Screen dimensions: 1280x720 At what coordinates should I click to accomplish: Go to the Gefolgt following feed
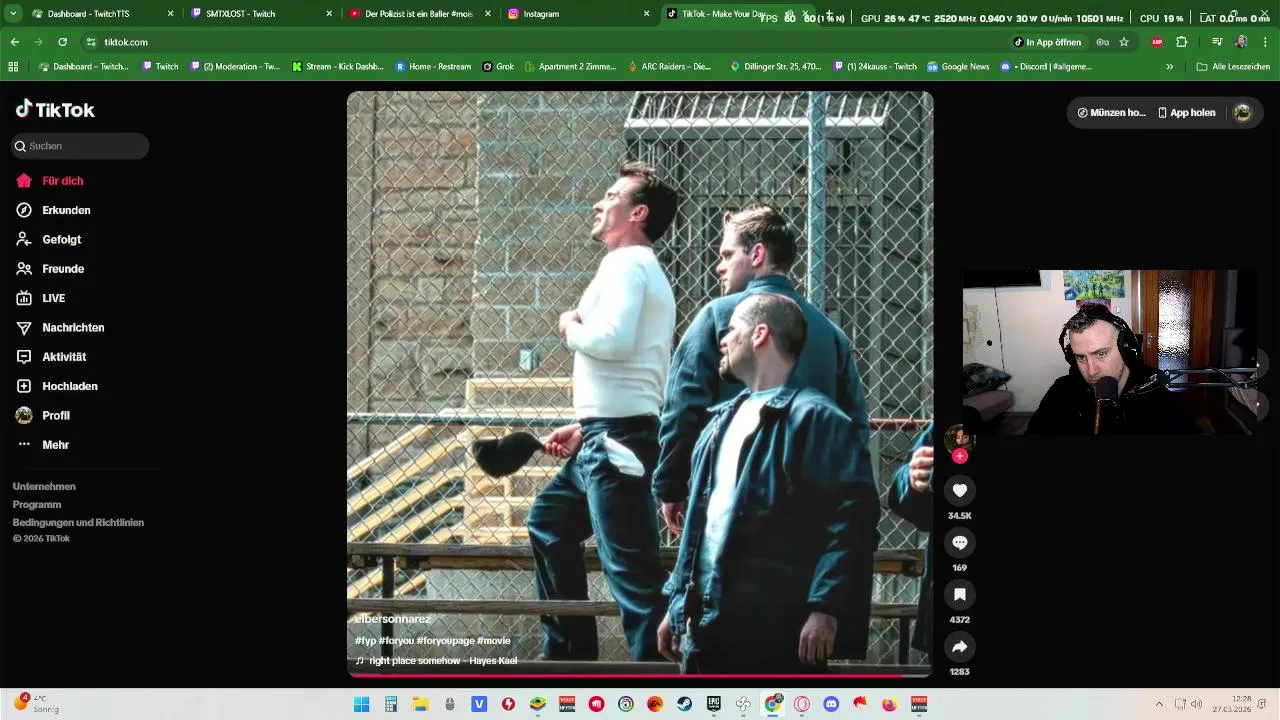point(49,240)
